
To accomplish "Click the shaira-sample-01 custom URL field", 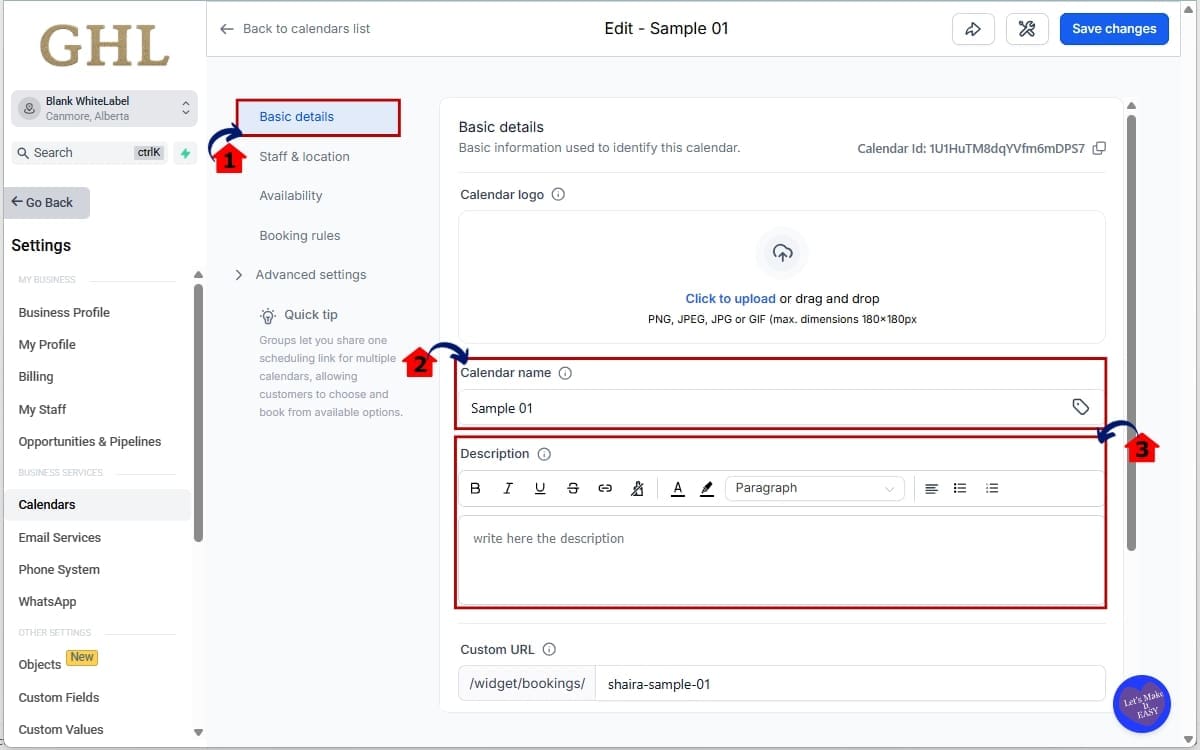I will coord(850,684).
